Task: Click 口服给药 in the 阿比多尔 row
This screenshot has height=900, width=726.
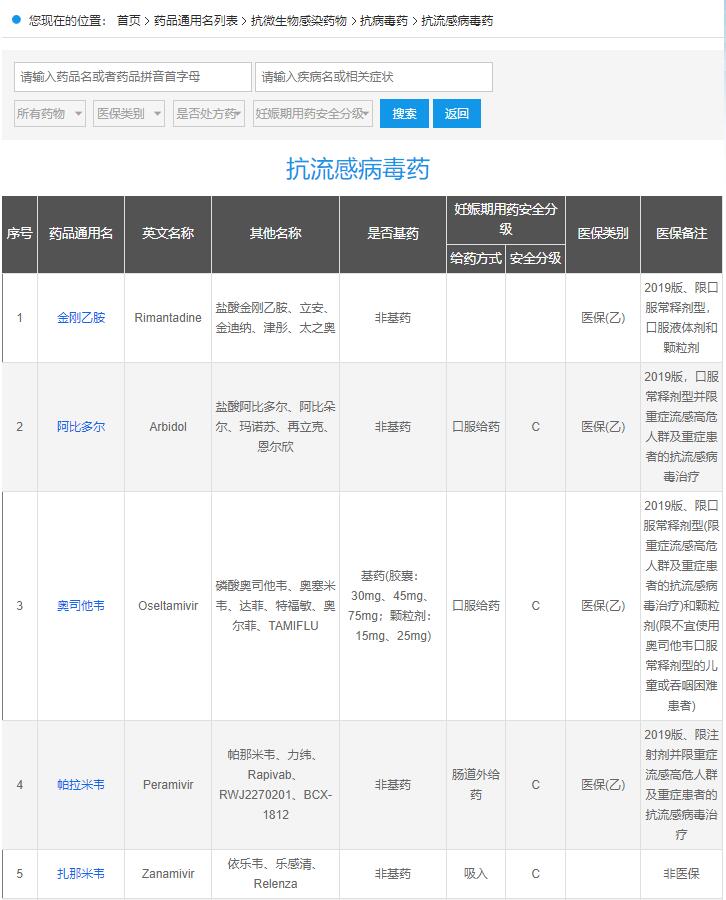Action: [x=476, y=426]
